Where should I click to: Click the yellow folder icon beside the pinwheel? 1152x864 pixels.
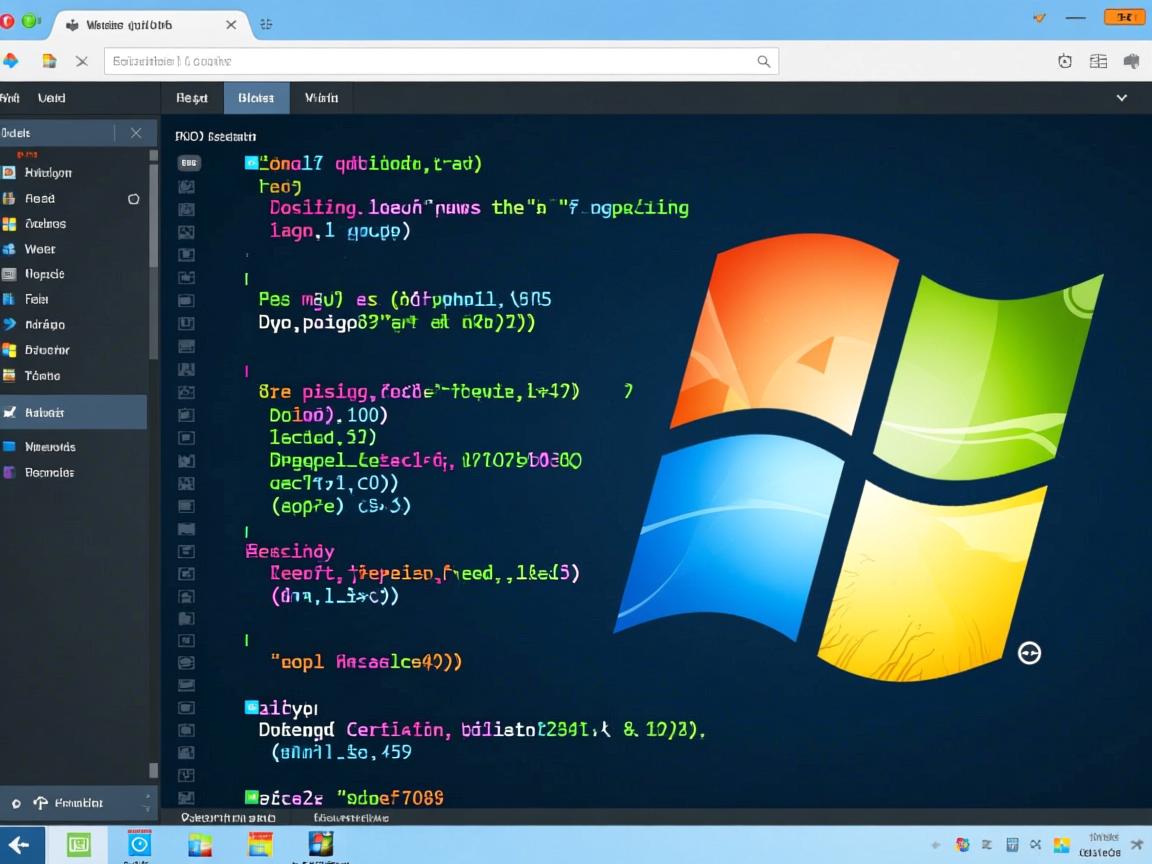pos(49,61)
